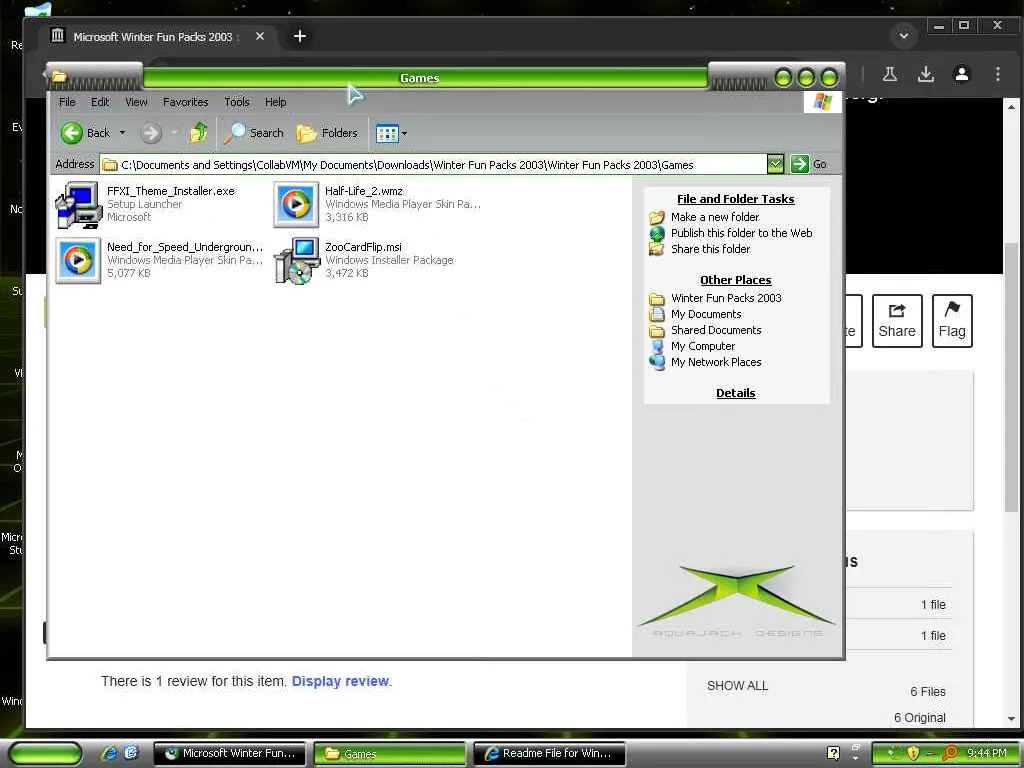Image resolution: width=1024 pixels, height=768 pixels.
Task: Click the green Start button
Action: [45, 754]
